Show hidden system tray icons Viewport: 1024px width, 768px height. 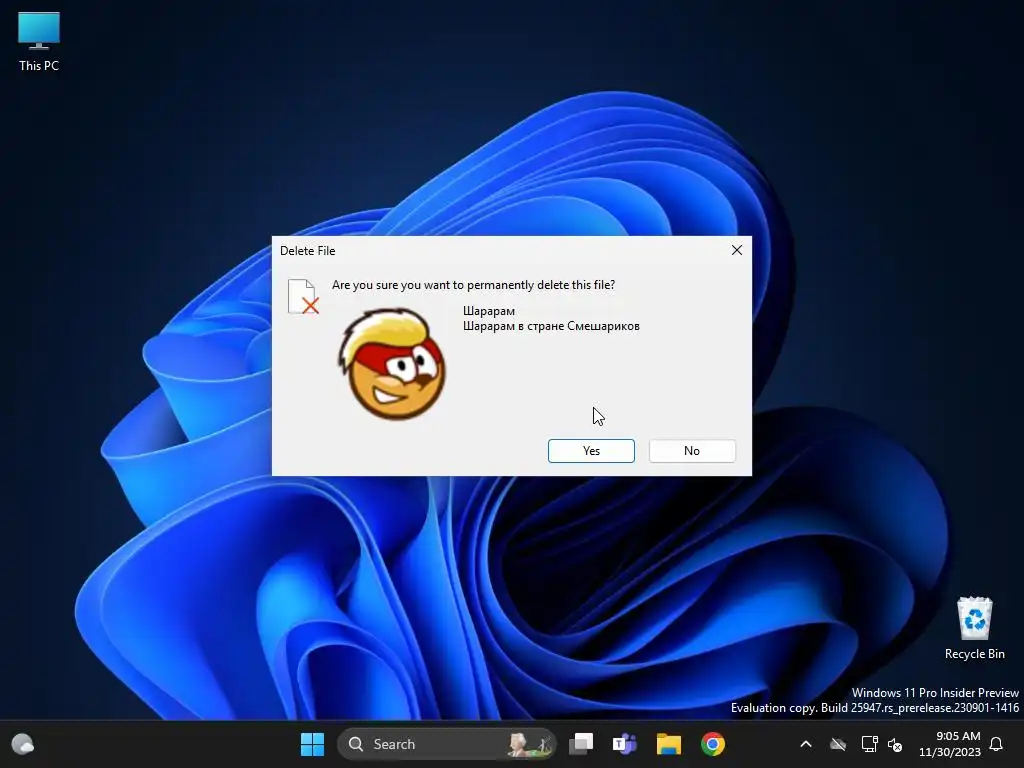(806, 744)
